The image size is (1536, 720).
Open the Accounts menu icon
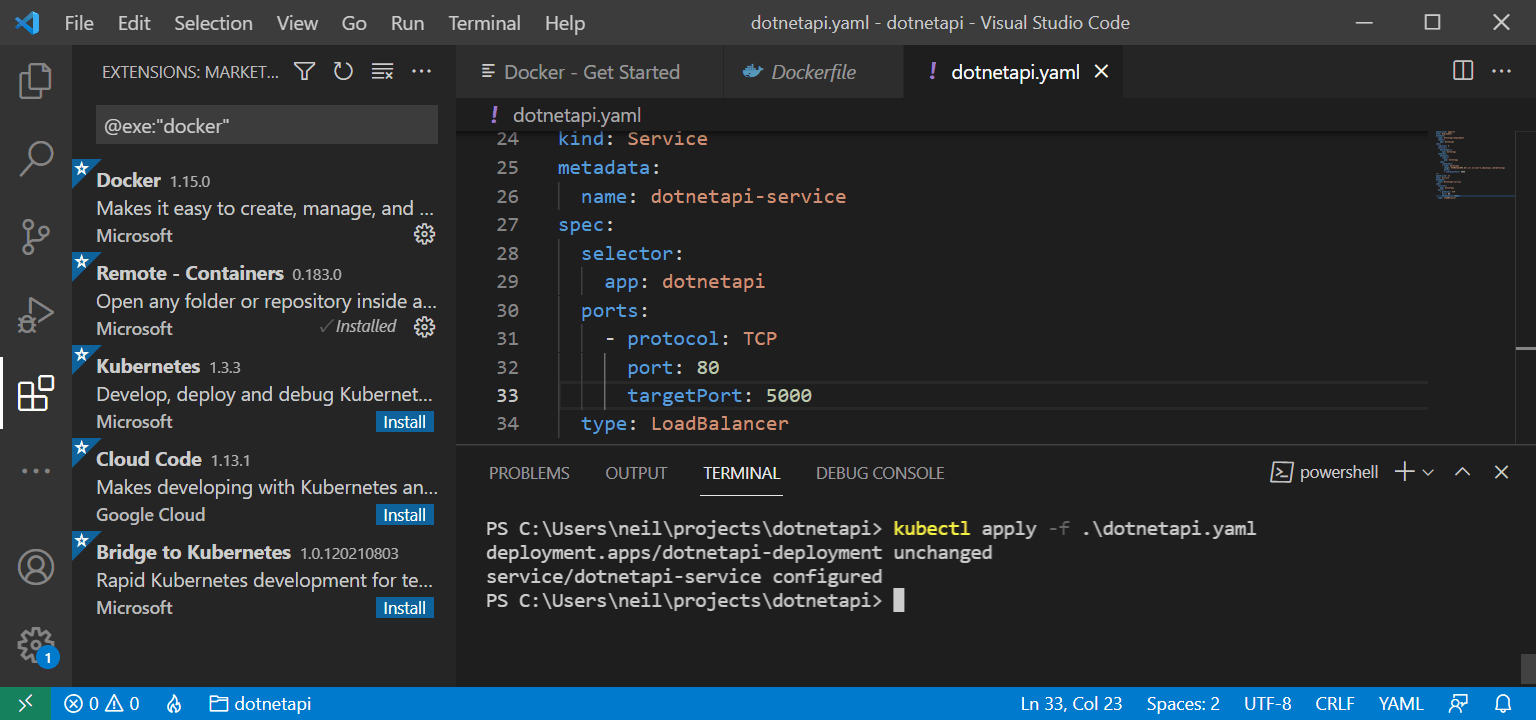36,567
